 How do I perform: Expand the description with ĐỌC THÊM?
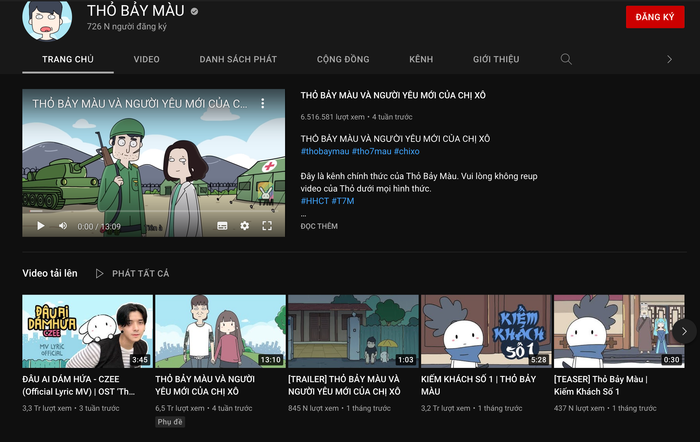click(319, 227)
